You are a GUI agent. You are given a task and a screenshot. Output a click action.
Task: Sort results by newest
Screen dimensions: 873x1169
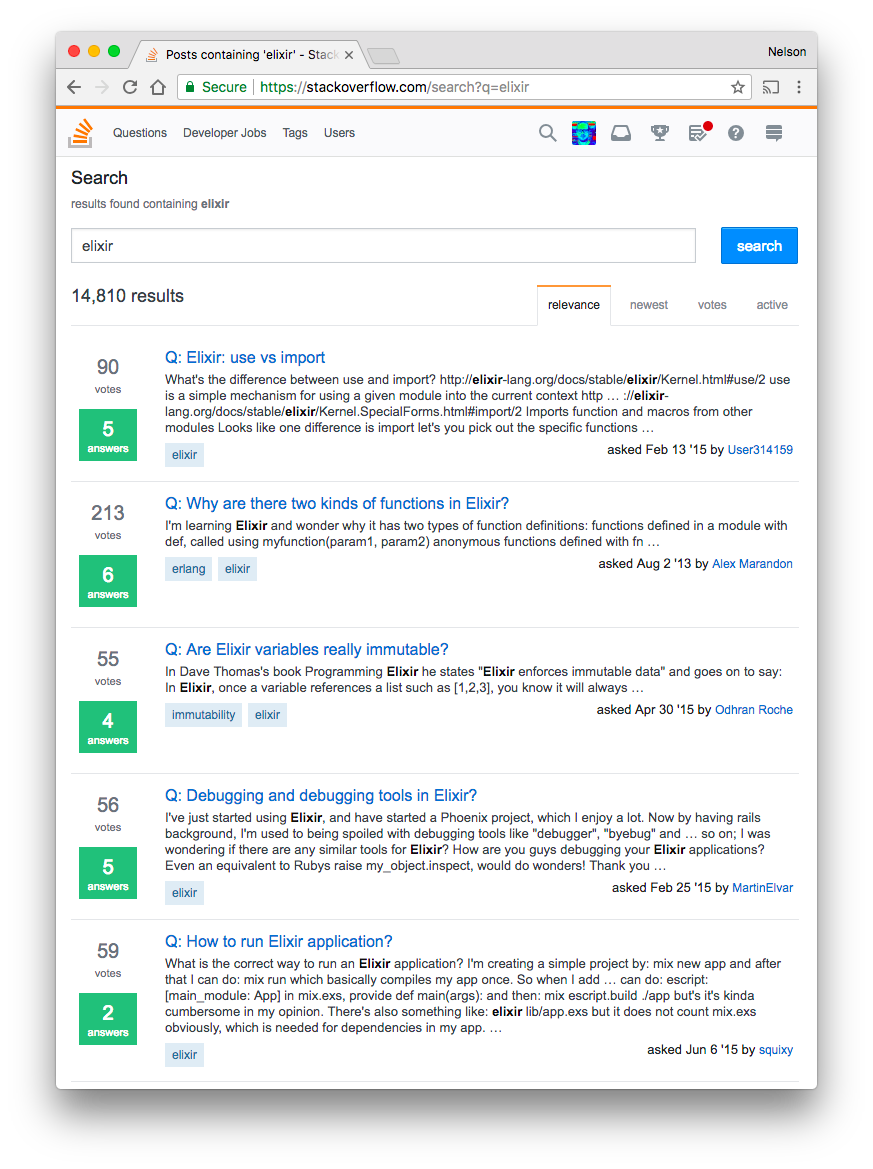point(649,305)
